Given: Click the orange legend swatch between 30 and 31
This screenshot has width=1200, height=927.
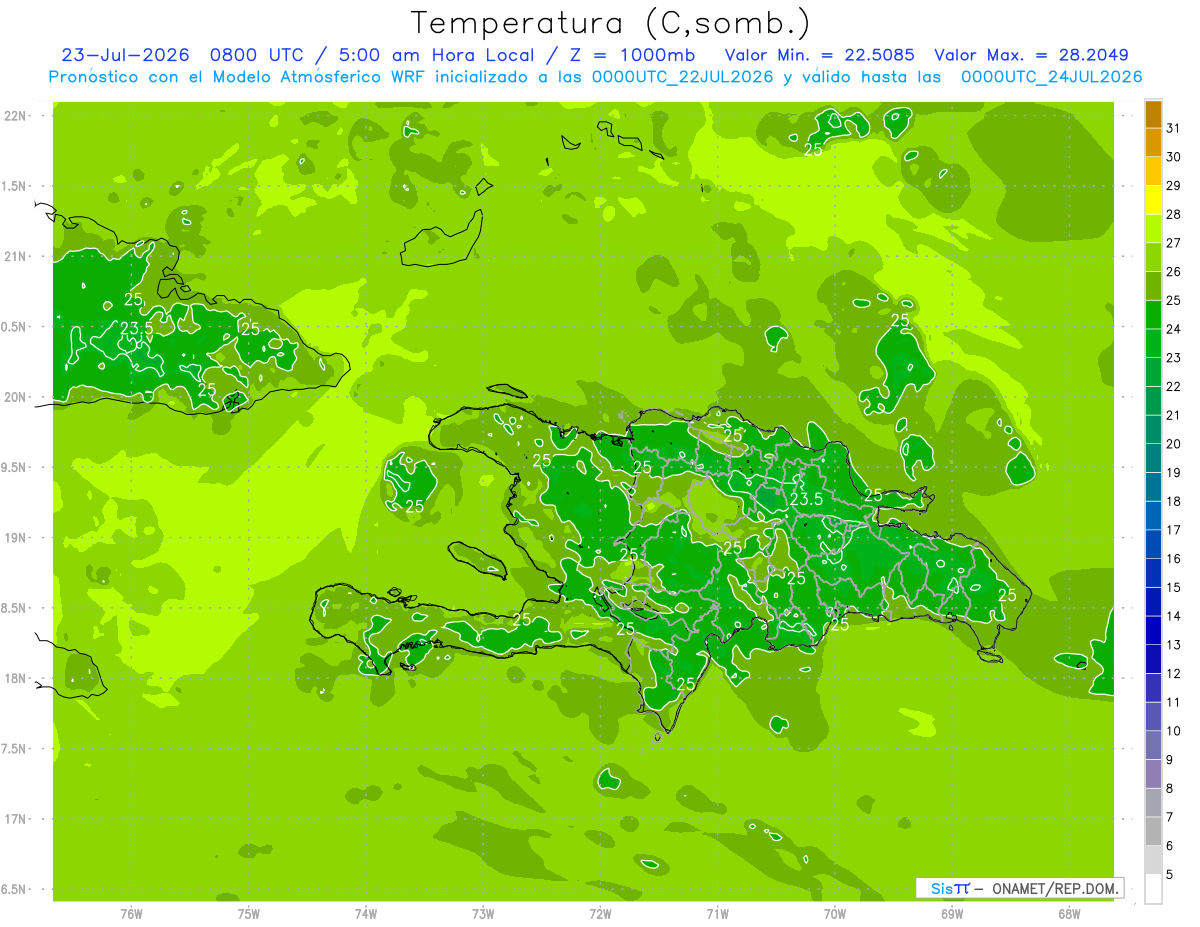Looking at the screenshot, I should point(1153,143).
